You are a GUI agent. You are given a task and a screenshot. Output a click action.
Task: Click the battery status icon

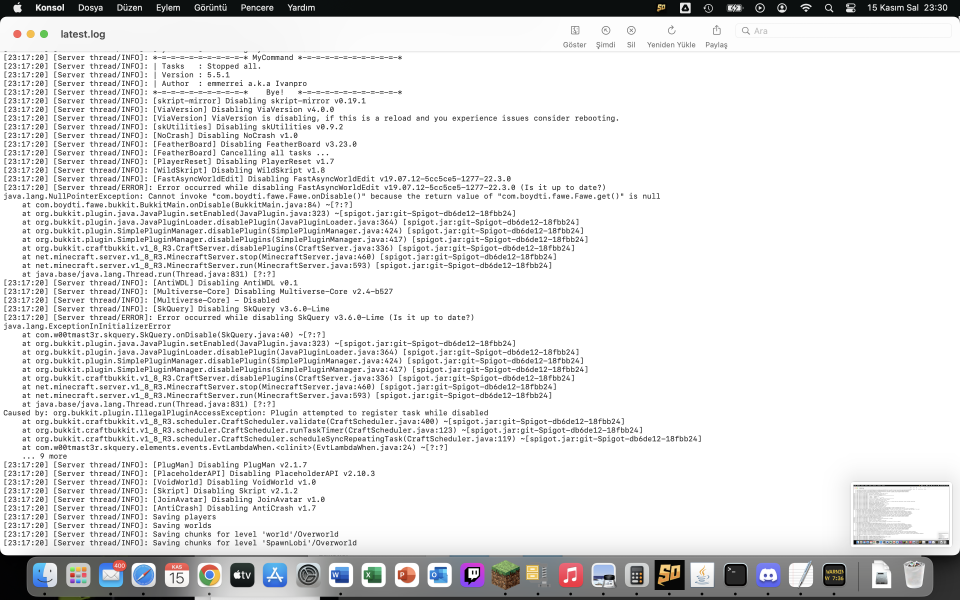[x=734, y=8]
